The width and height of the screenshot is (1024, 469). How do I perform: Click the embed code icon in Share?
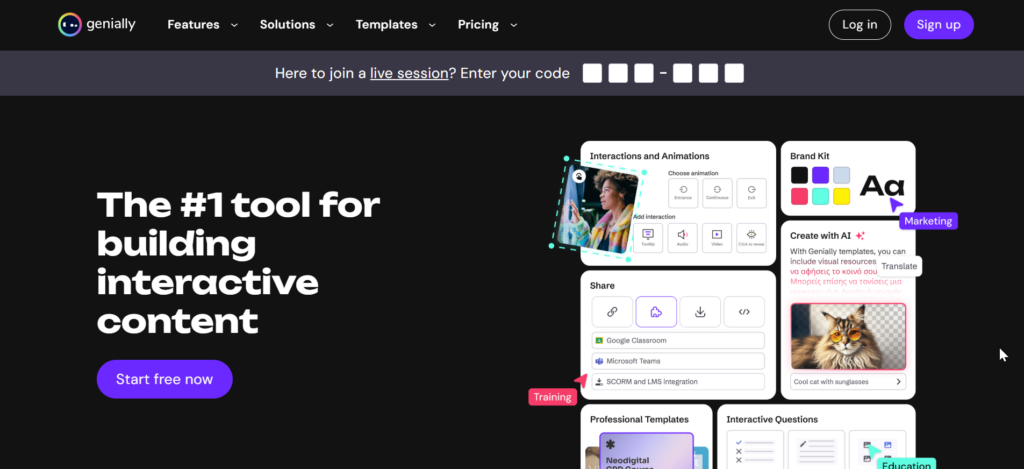(x=744, y=312)
